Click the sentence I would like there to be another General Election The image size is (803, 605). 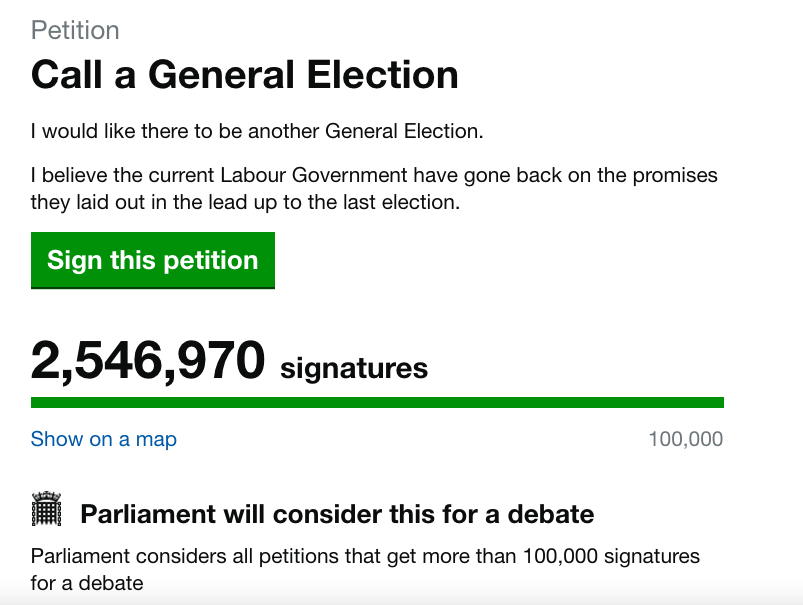[257, 131]
